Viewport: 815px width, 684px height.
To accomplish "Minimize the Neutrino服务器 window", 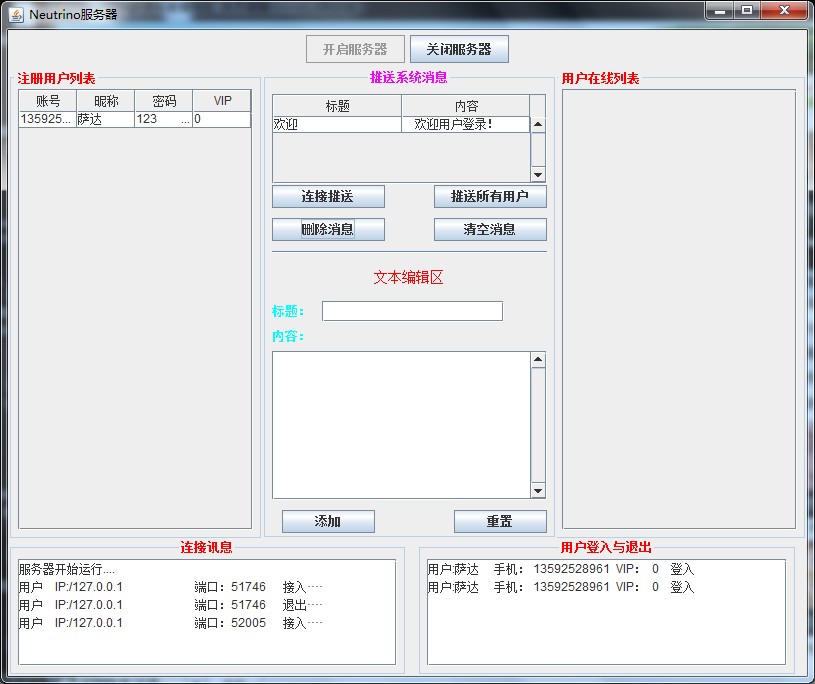I will [720, 10].
